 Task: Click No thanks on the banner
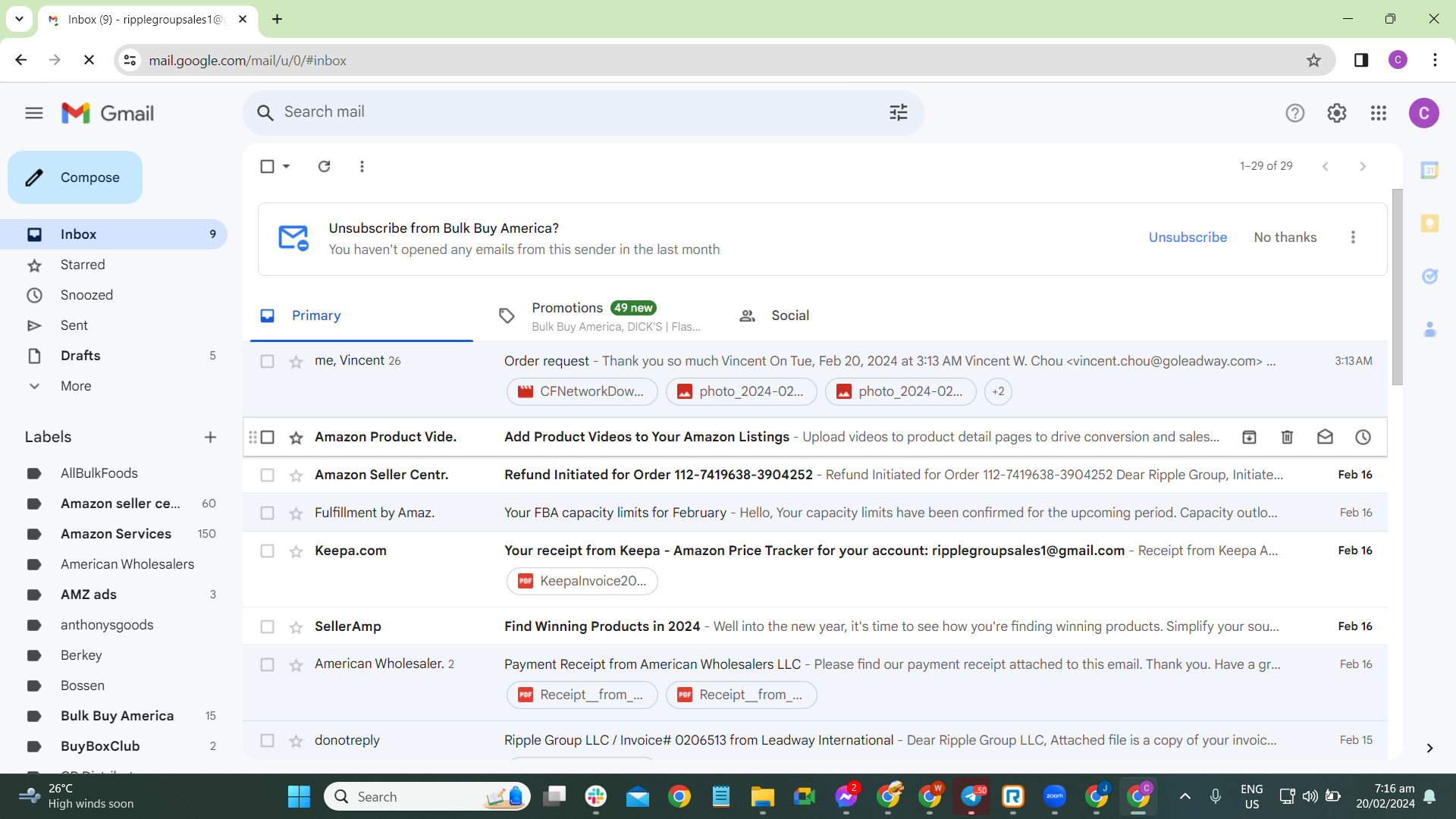pos(1285,237)
